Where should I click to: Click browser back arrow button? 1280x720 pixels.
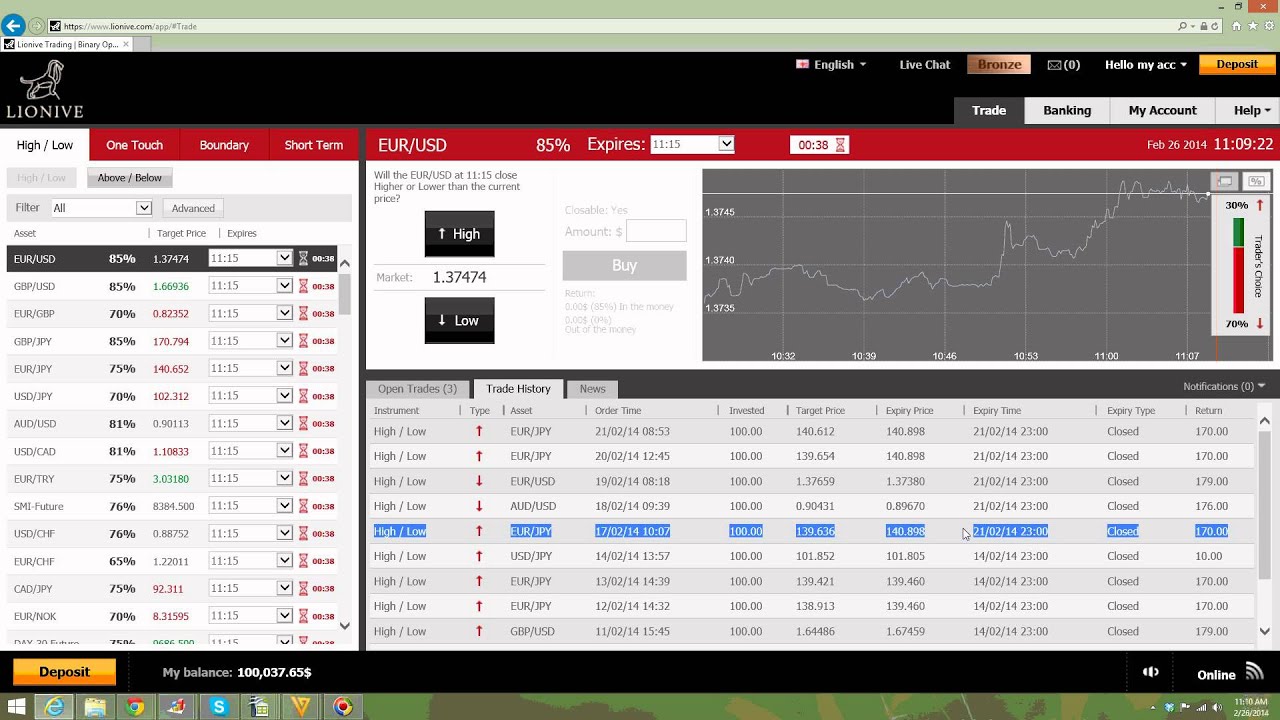pos(13,26)
